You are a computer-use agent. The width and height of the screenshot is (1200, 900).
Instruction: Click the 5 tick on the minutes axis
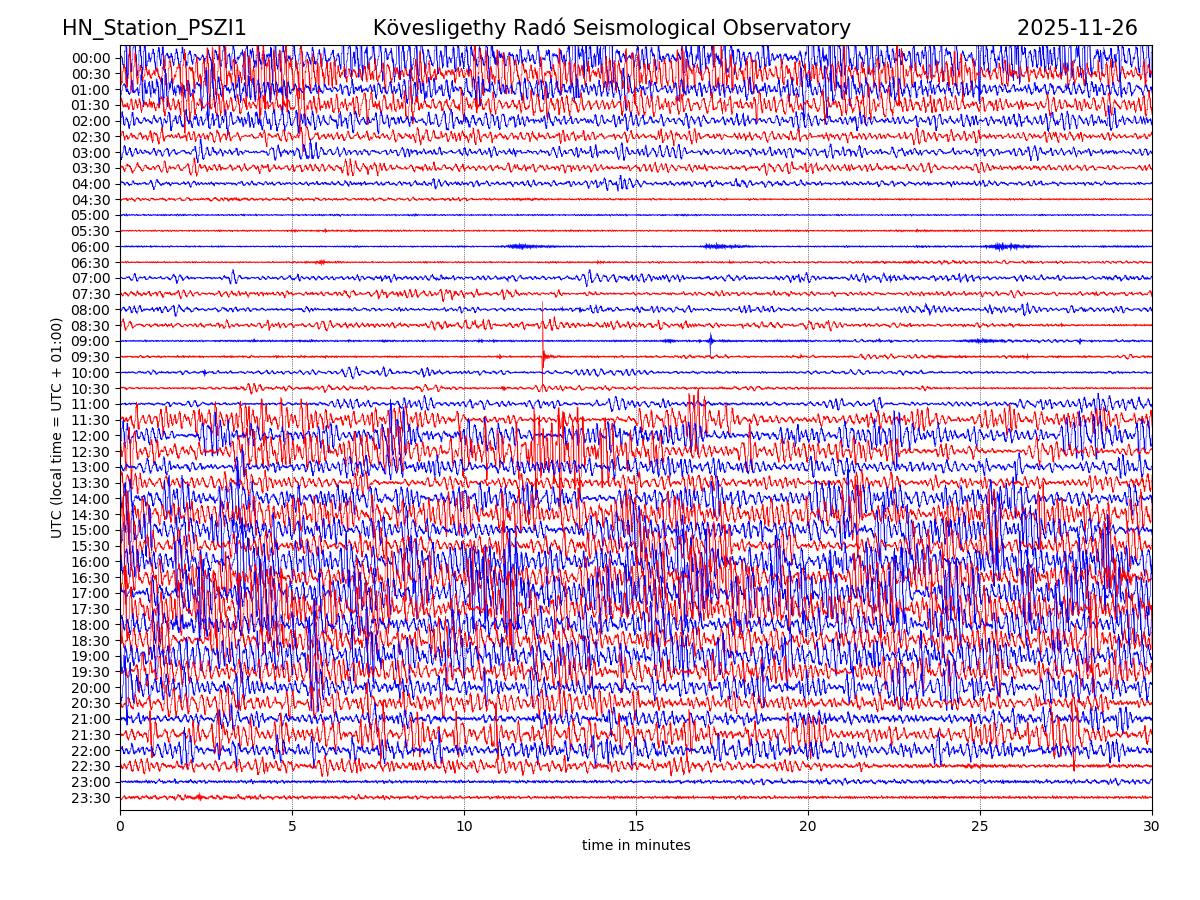(292, 827)
